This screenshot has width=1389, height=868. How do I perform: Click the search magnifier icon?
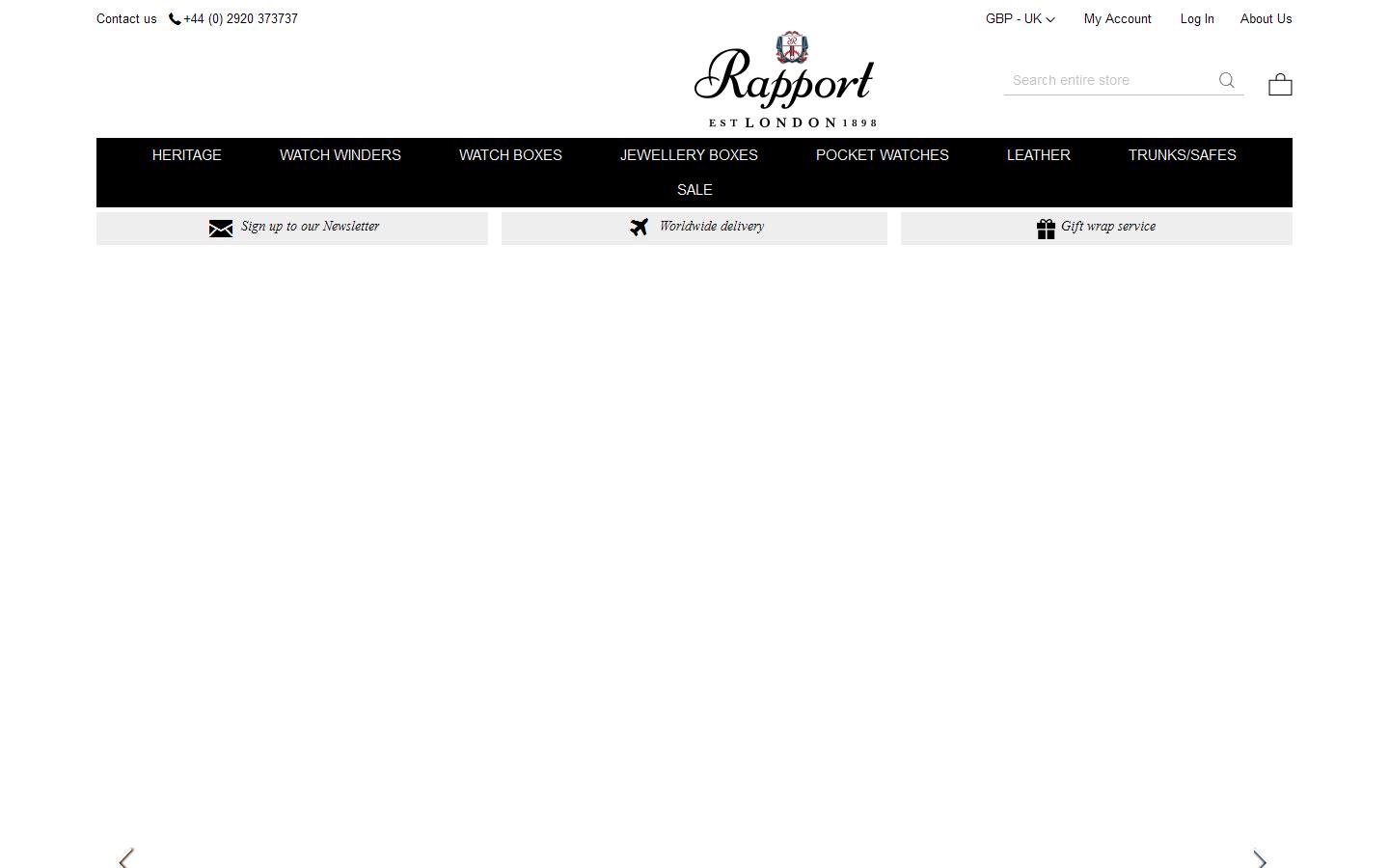pos(1226,80)
